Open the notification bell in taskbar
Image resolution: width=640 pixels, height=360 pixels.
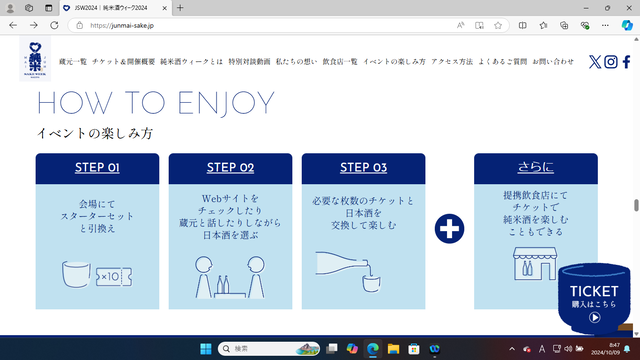pyautogui.click(x=627, y=349)
